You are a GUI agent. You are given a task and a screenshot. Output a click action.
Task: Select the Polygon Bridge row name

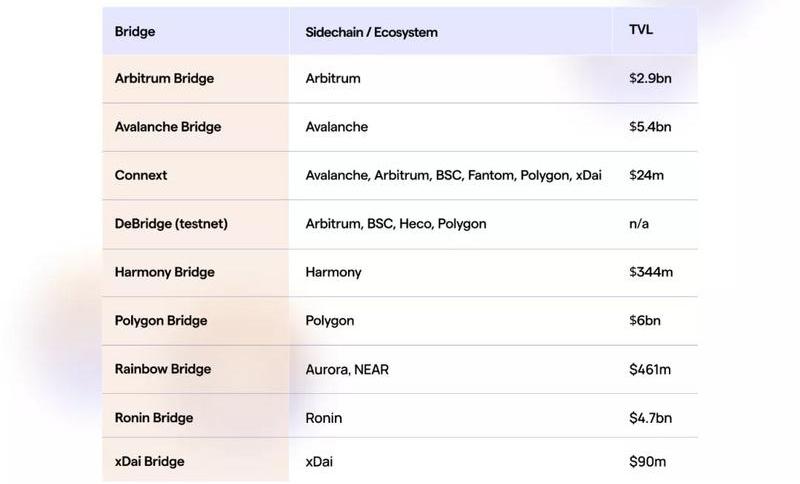click(161, 321)
